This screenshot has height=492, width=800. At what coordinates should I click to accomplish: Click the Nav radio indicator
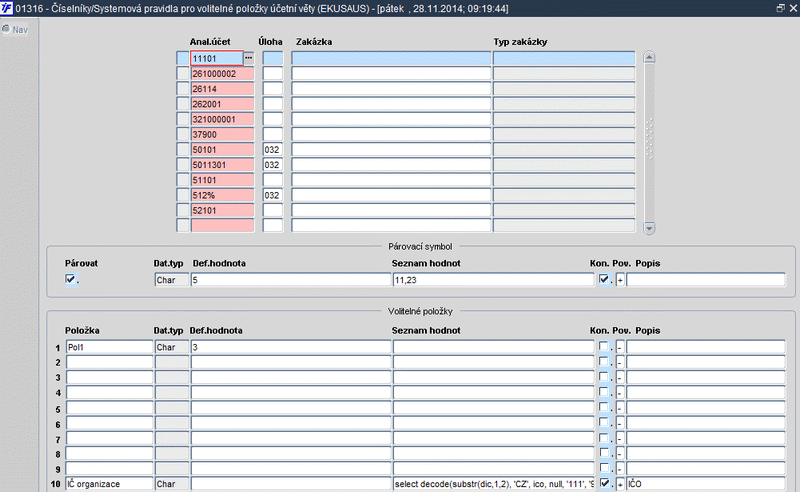(6, 29)
